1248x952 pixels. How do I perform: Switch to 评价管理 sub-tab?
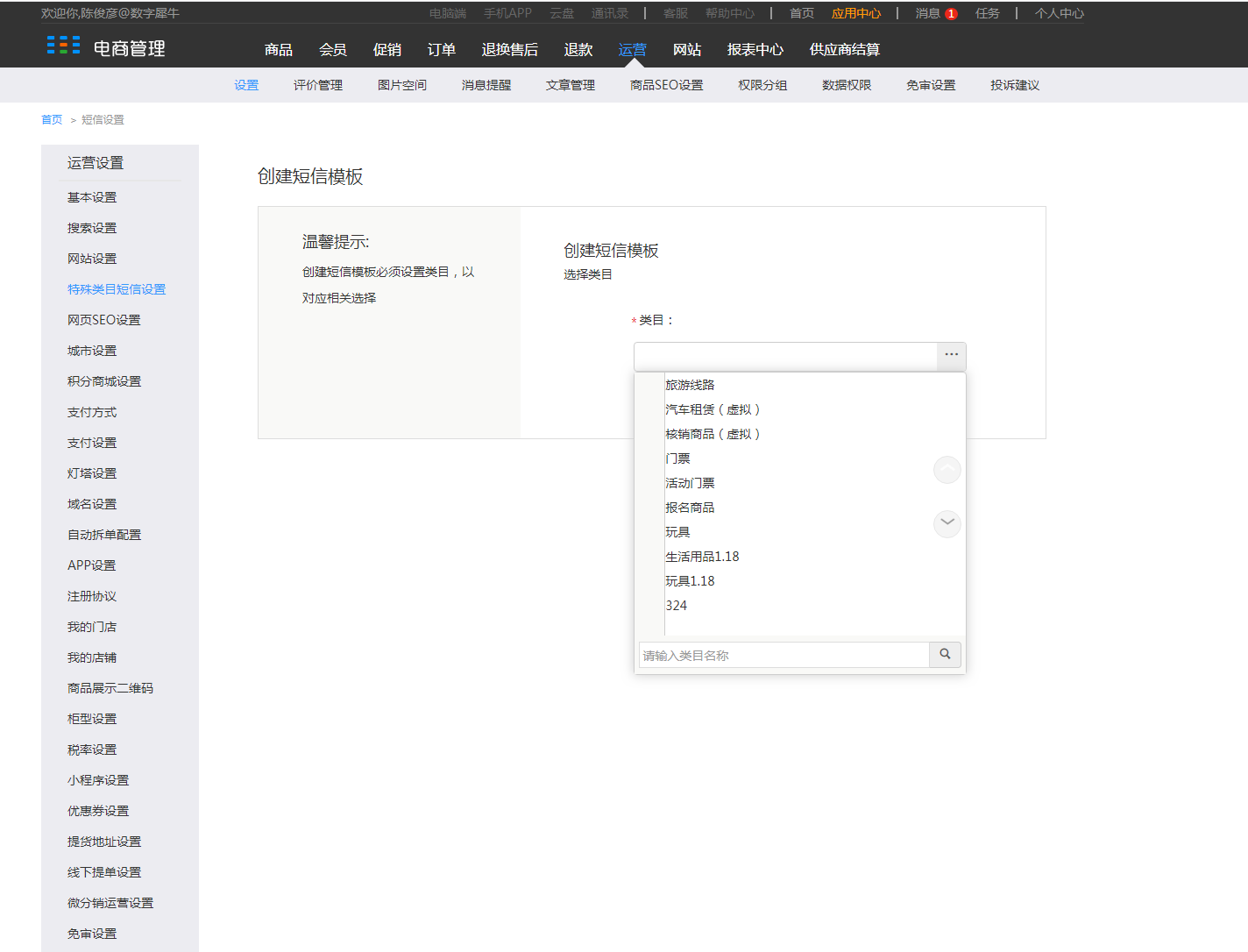tap(318, 85)
